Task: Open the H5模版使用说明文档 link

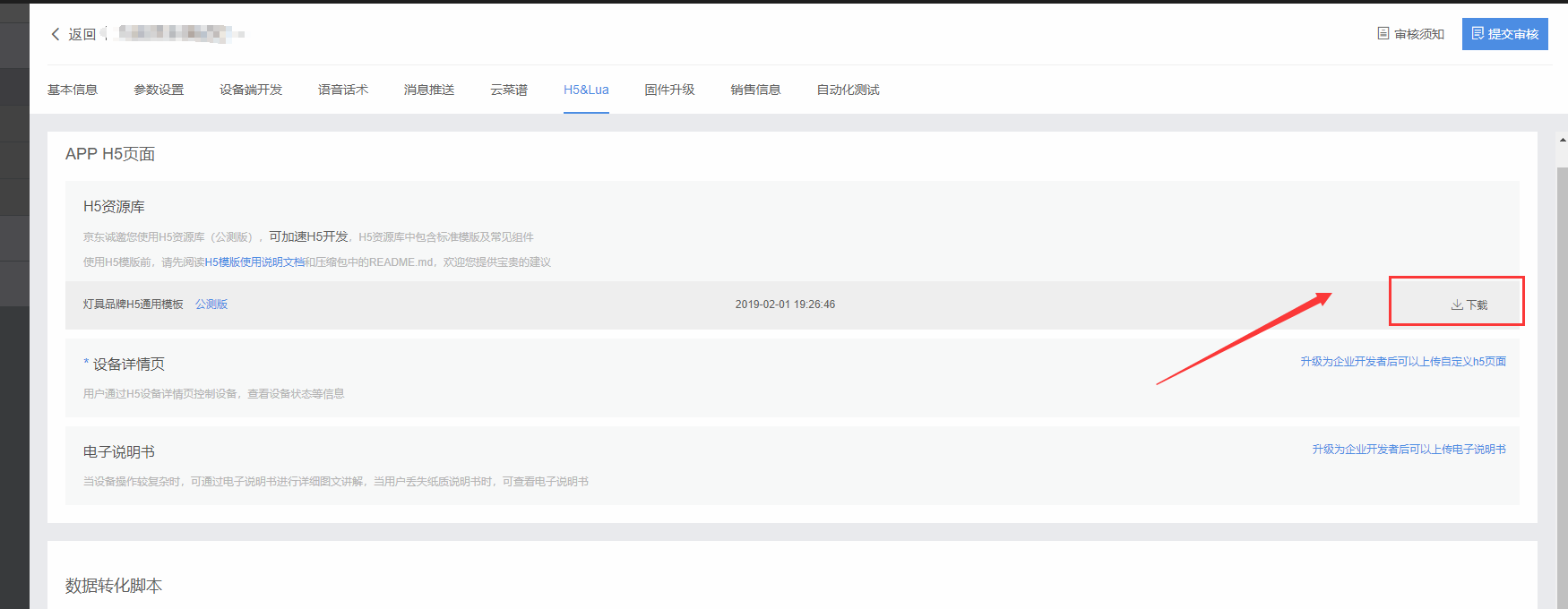Action: click(x=254, y=262)
